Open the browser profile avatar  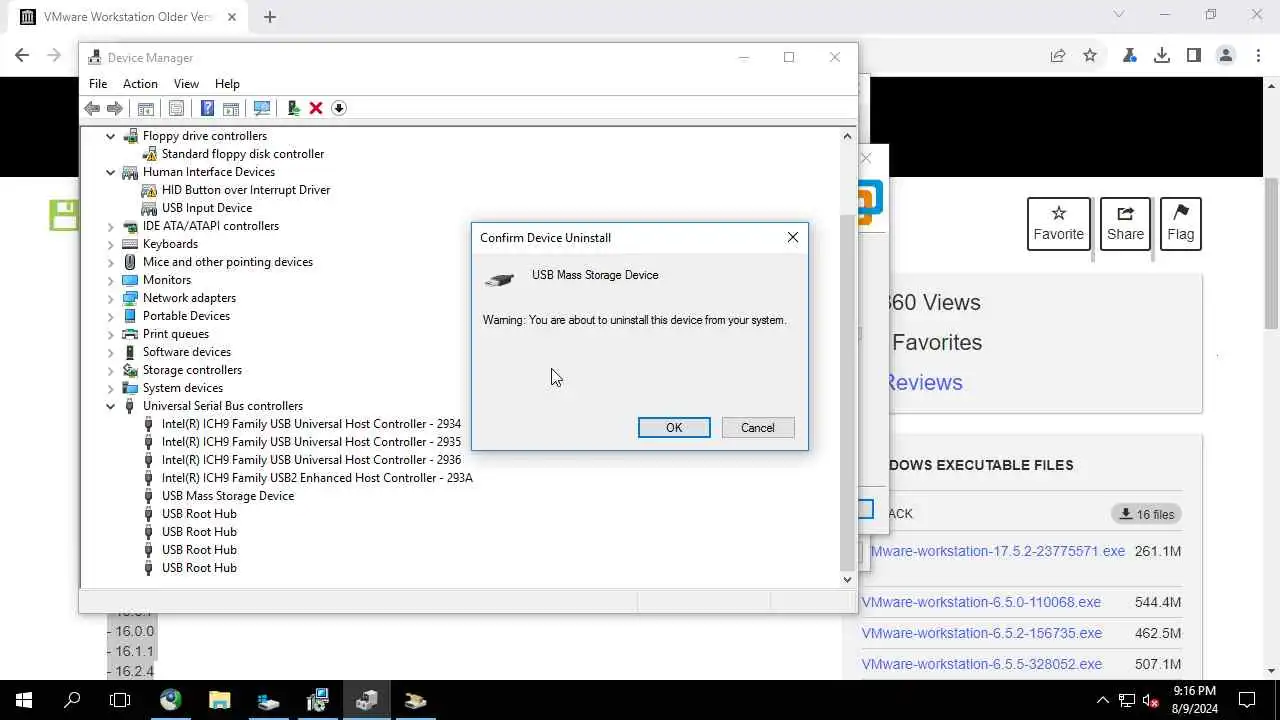[1226, 56]
